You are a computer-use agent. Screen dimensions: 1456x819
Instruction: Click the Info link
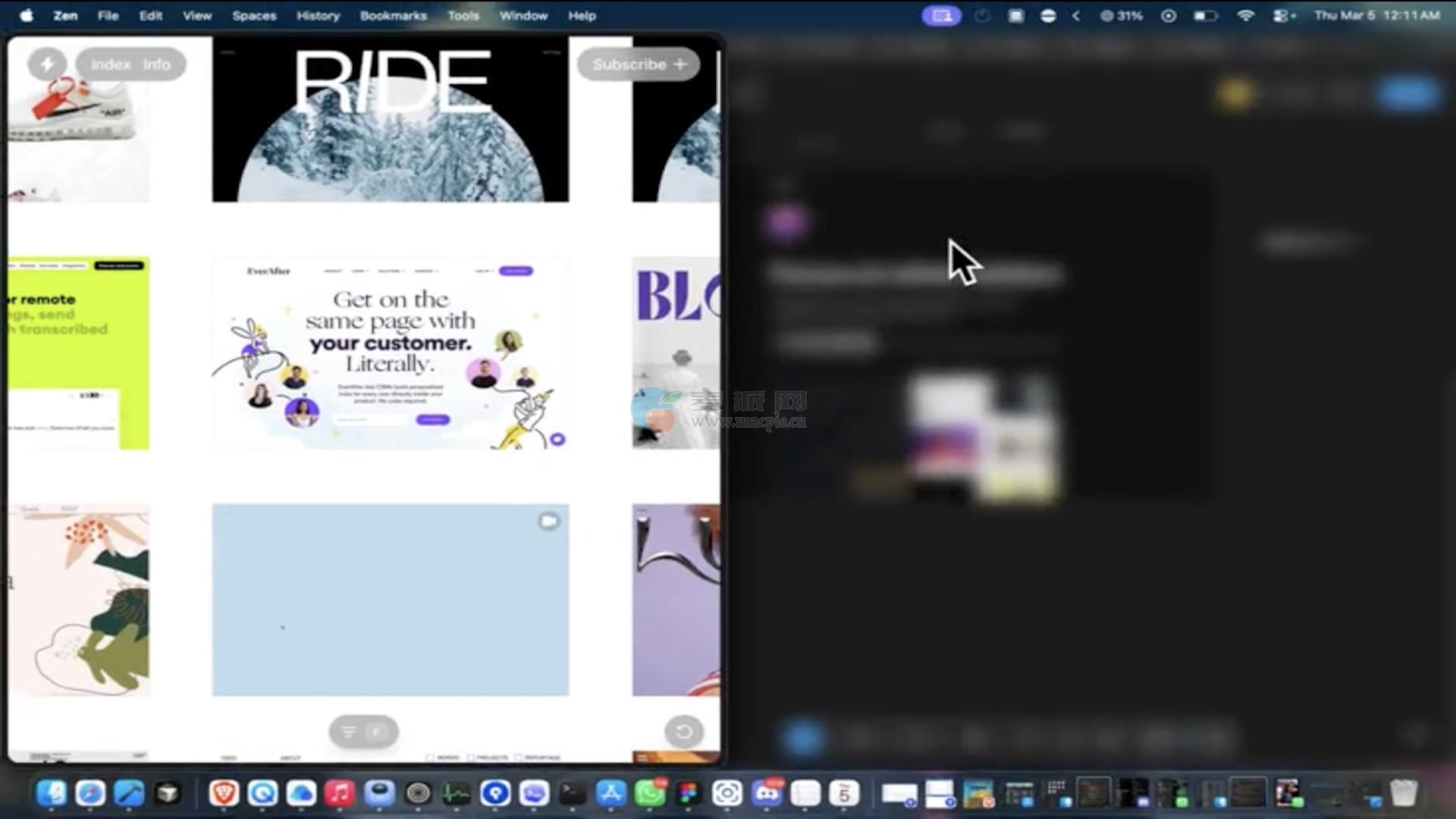point(156,64)
